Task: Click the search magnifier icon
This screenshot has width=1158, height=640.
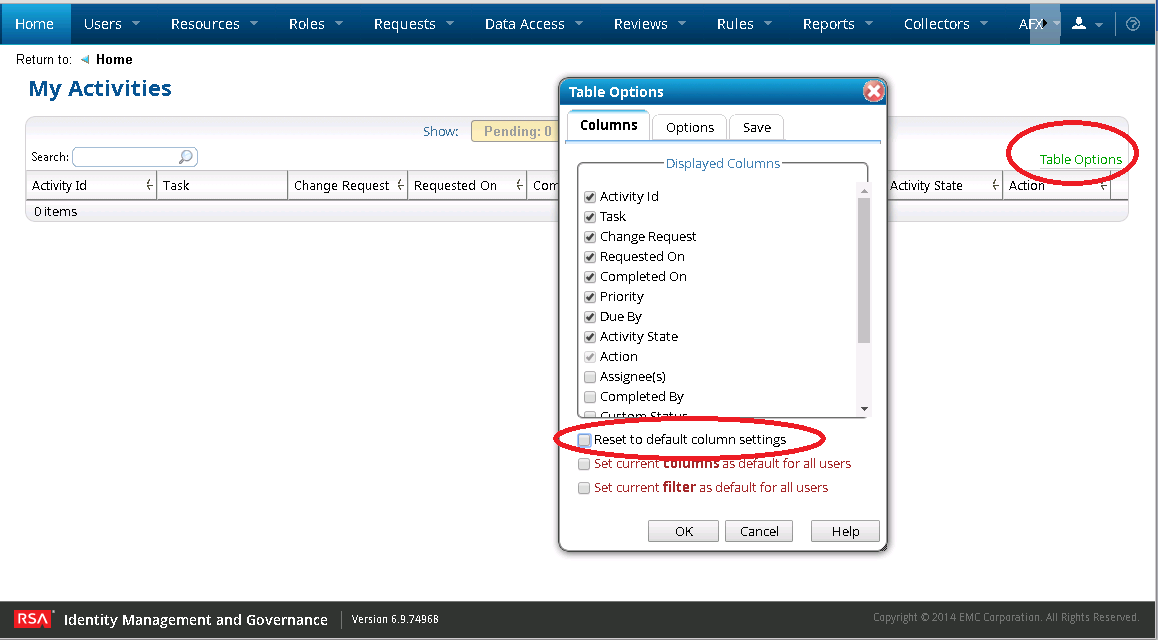Action: (185, 157)
